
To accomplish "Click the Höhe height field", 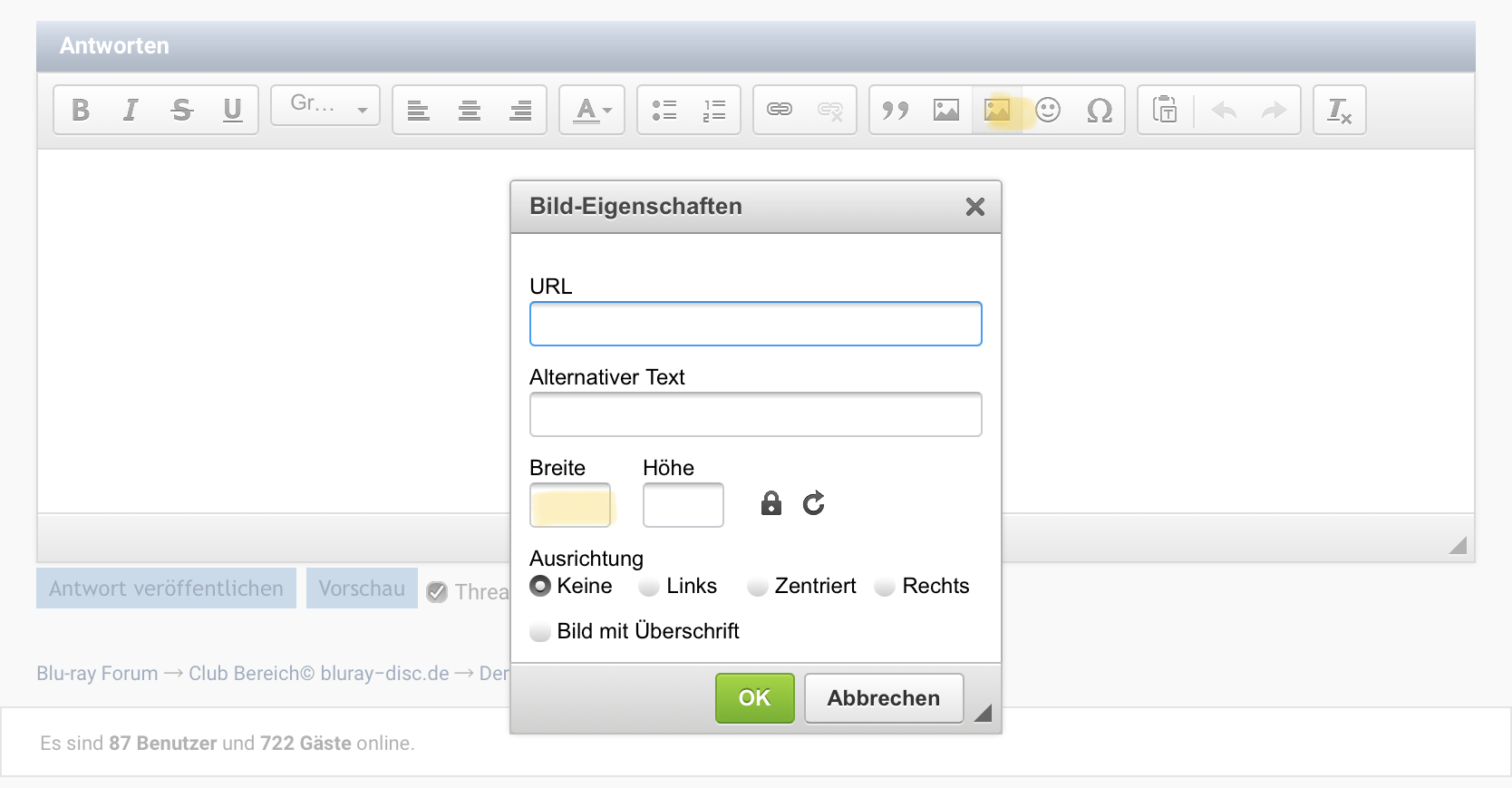I will [x=683, y=505].
